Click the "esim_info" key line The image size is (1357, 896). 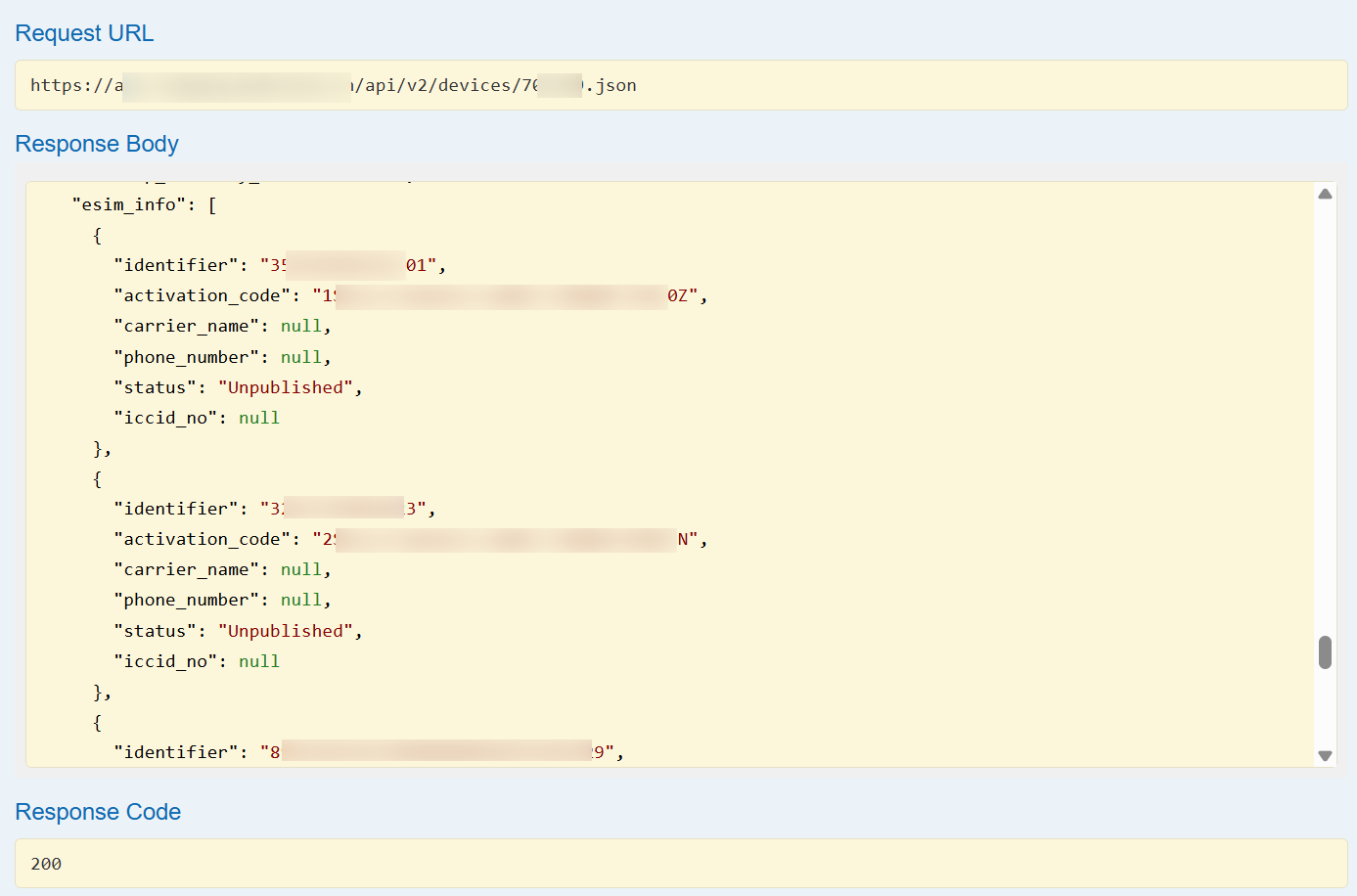[145, 204]
